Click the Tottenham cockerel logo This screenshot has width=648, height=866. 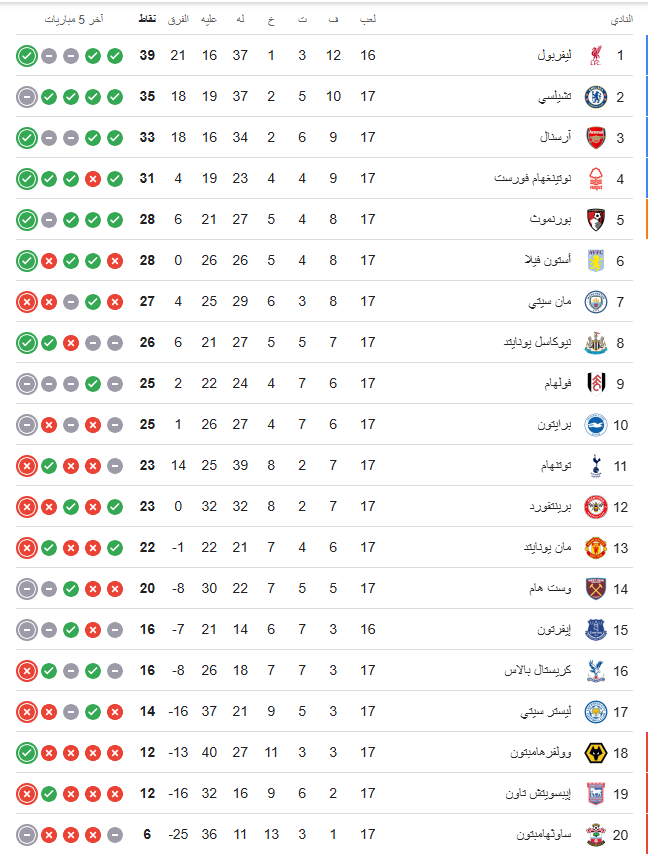pyautogui.click(x=595, y=466)
